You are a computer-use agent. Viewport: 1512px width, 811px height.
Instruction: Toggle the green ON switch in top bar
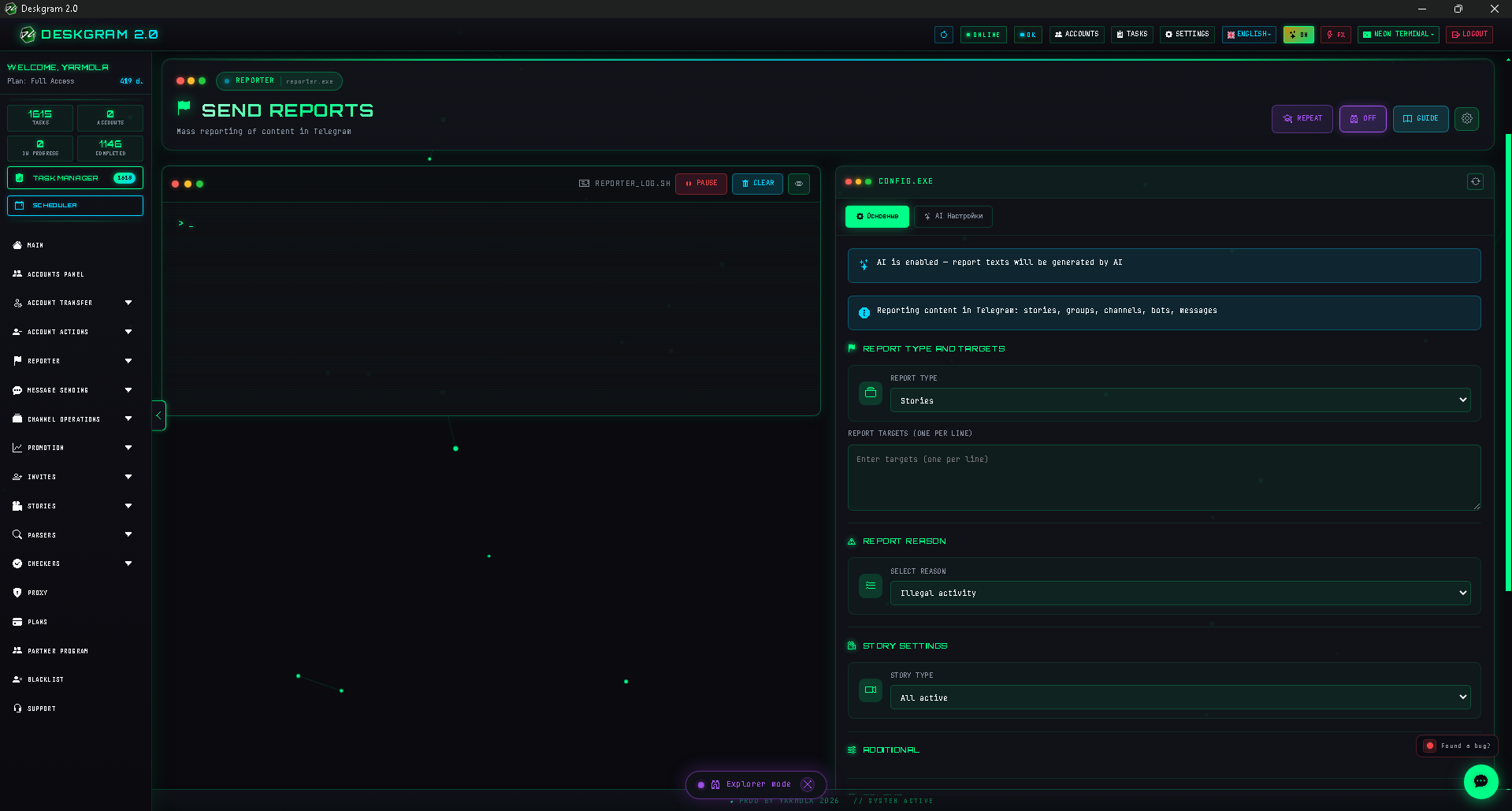tap(1298, 35)
